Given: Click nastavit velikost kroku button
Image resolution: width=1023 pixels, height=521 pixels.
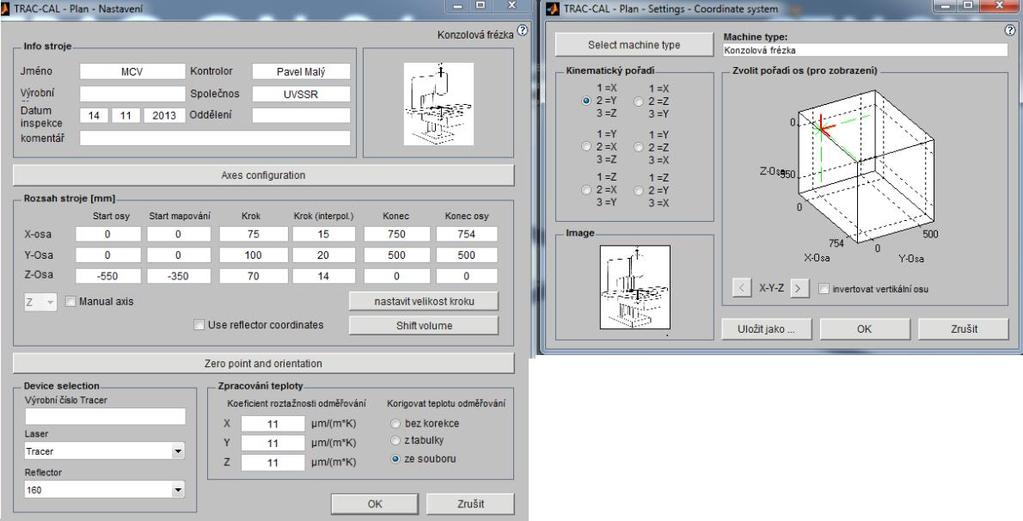Looking at the screenshot, I should pos(424,301).
